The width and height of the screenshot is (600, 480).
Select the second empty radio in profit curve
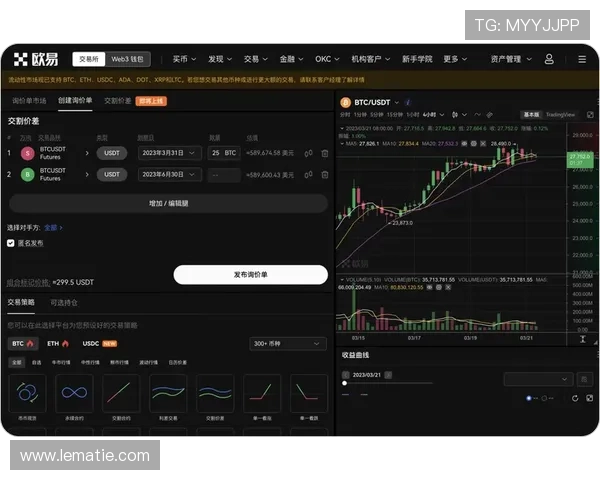tap(544, 398)
